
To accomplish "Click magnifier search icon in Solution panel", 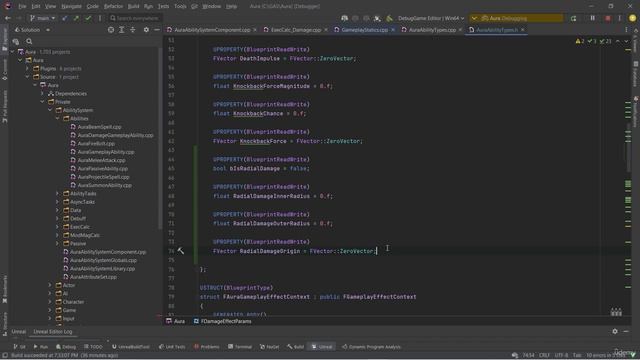I will point(29,41).
